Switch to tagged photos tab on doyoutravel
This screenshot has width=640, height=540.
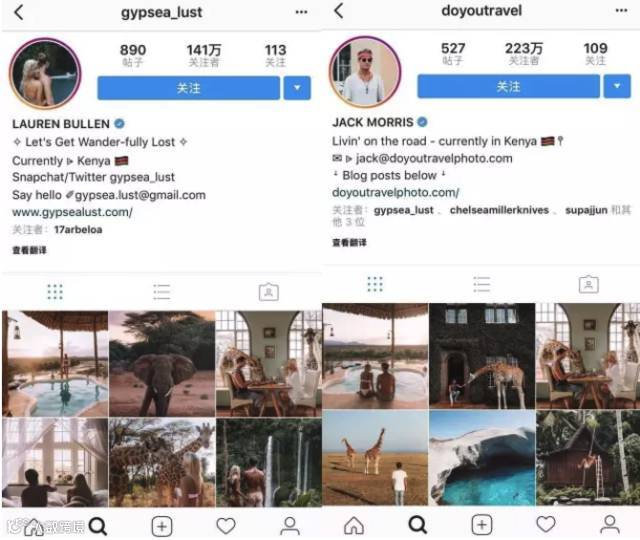tap(589, 284)
